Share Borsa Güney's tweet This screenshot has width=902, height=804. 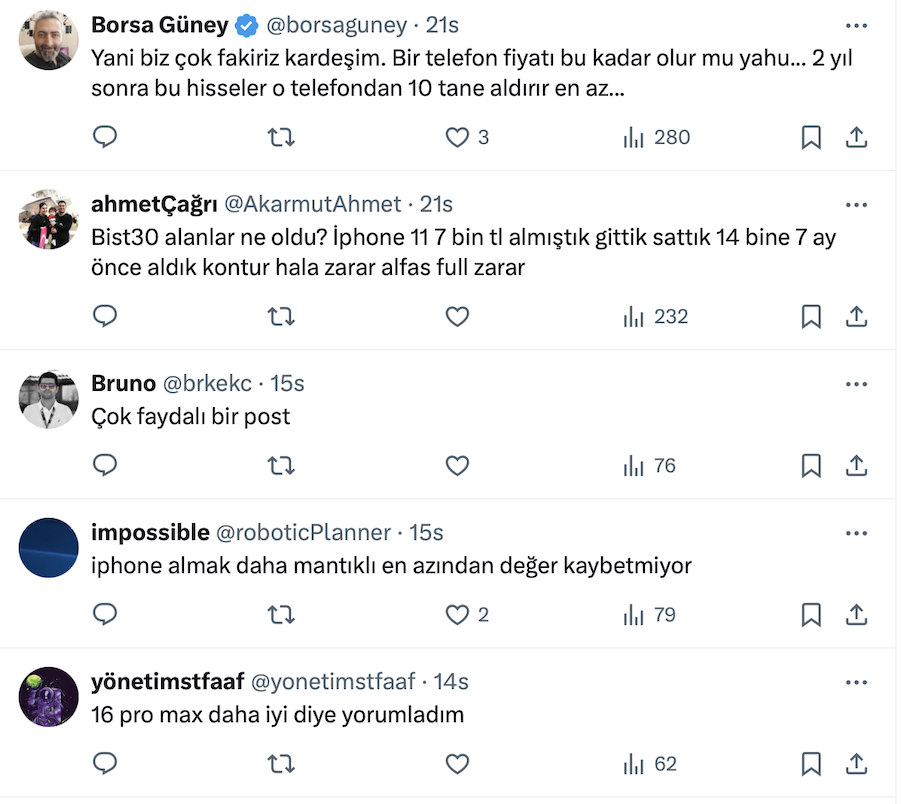(x=857, y=137)
